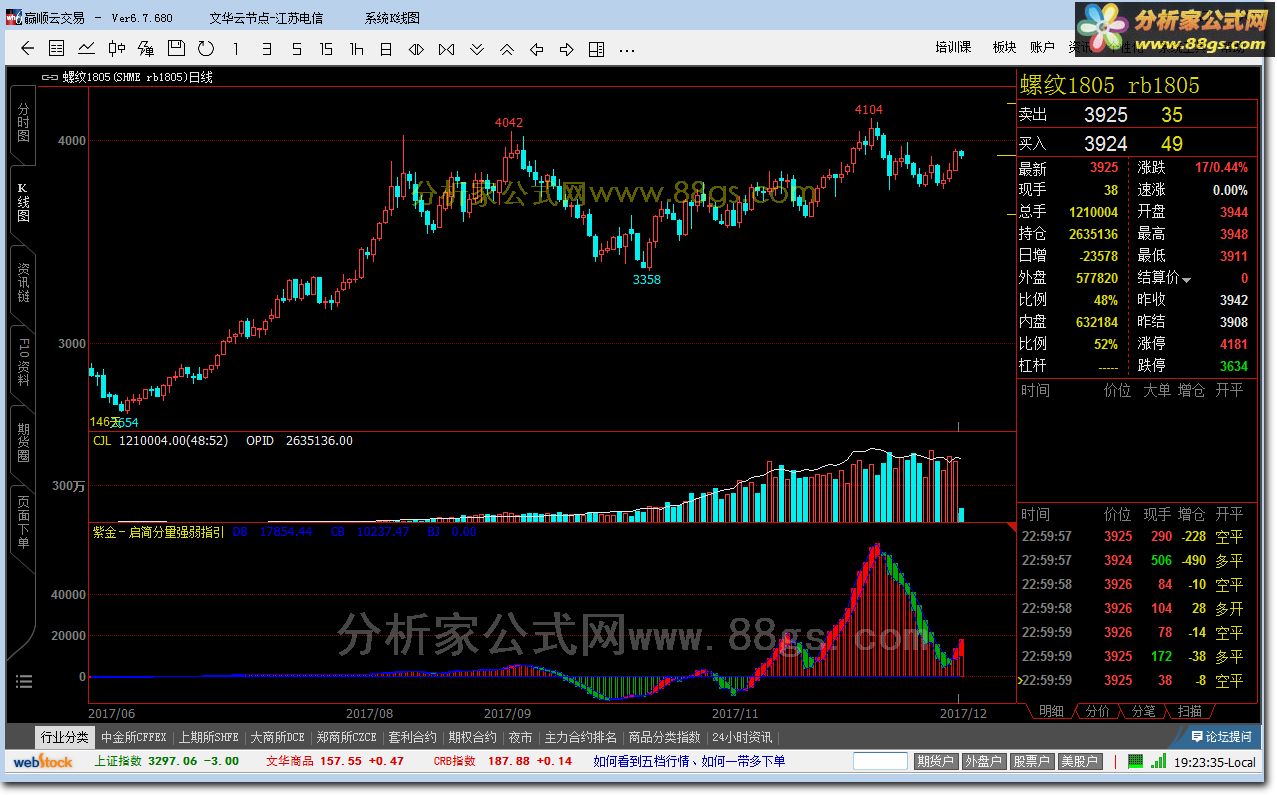Select the 页面下单 side tab
This screenshot has width=1277, height=795.
(23, 522)
